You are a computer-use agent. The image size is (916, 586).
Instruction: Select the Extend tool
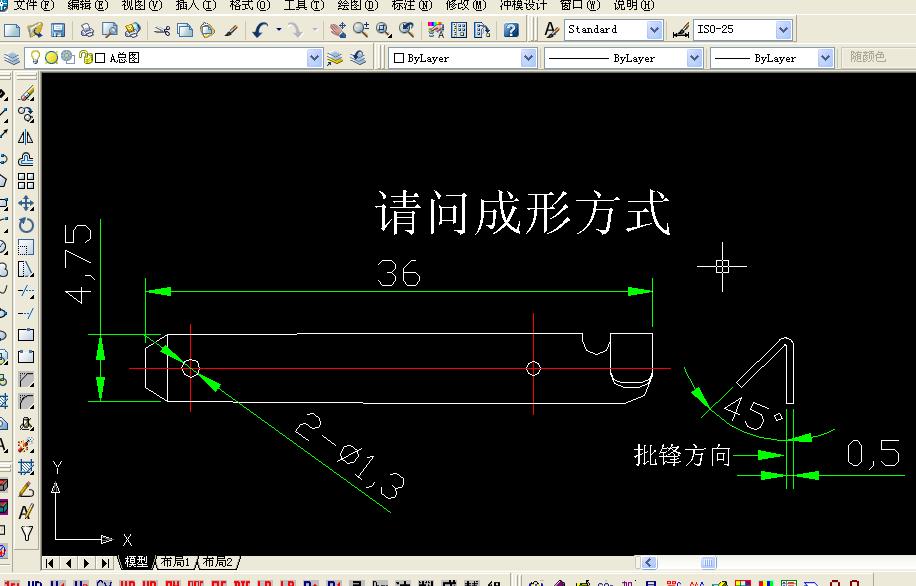(x=26, y=313)
